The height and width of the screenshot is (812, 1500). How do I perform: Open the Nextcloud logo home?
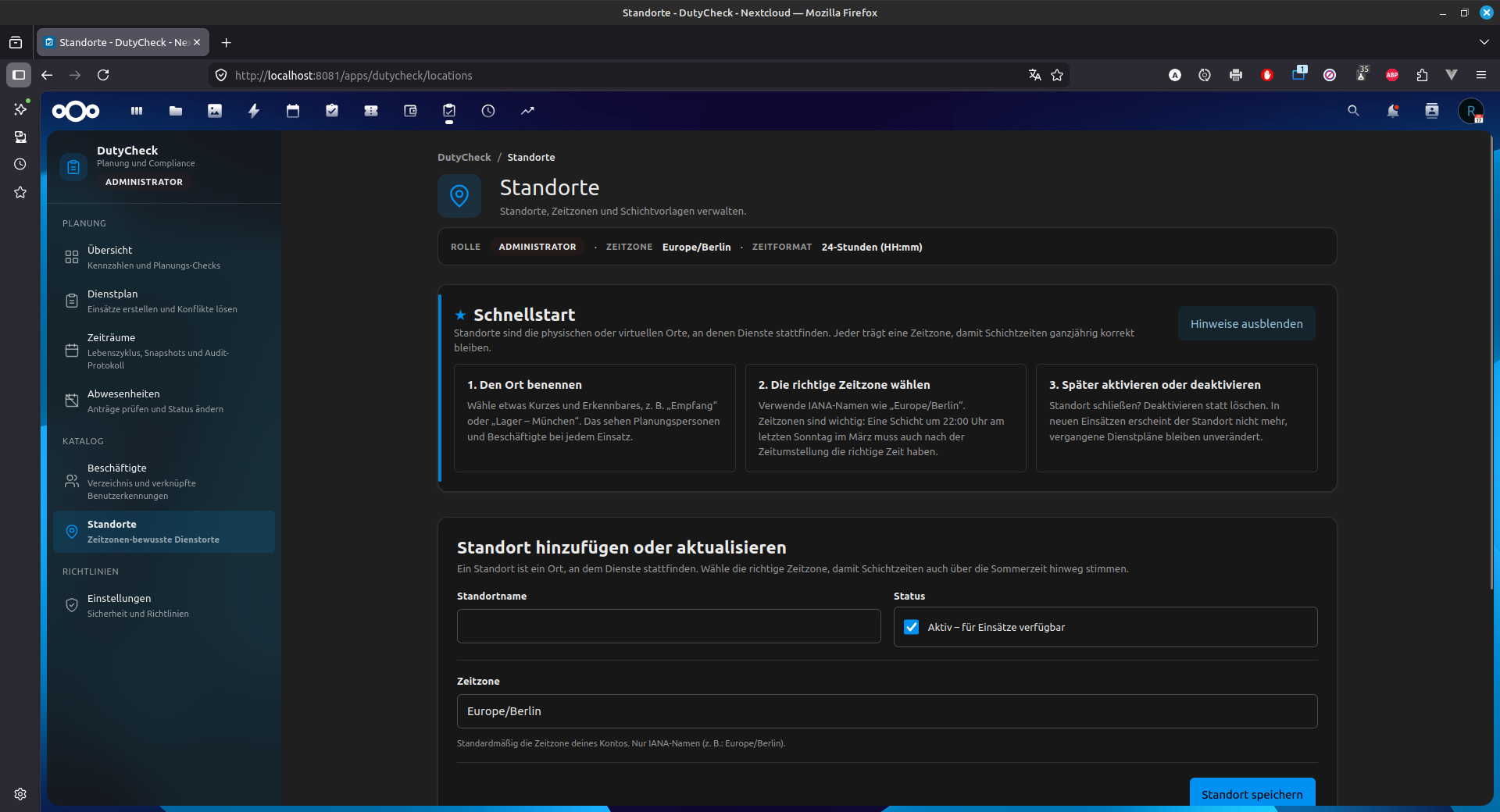76,111
